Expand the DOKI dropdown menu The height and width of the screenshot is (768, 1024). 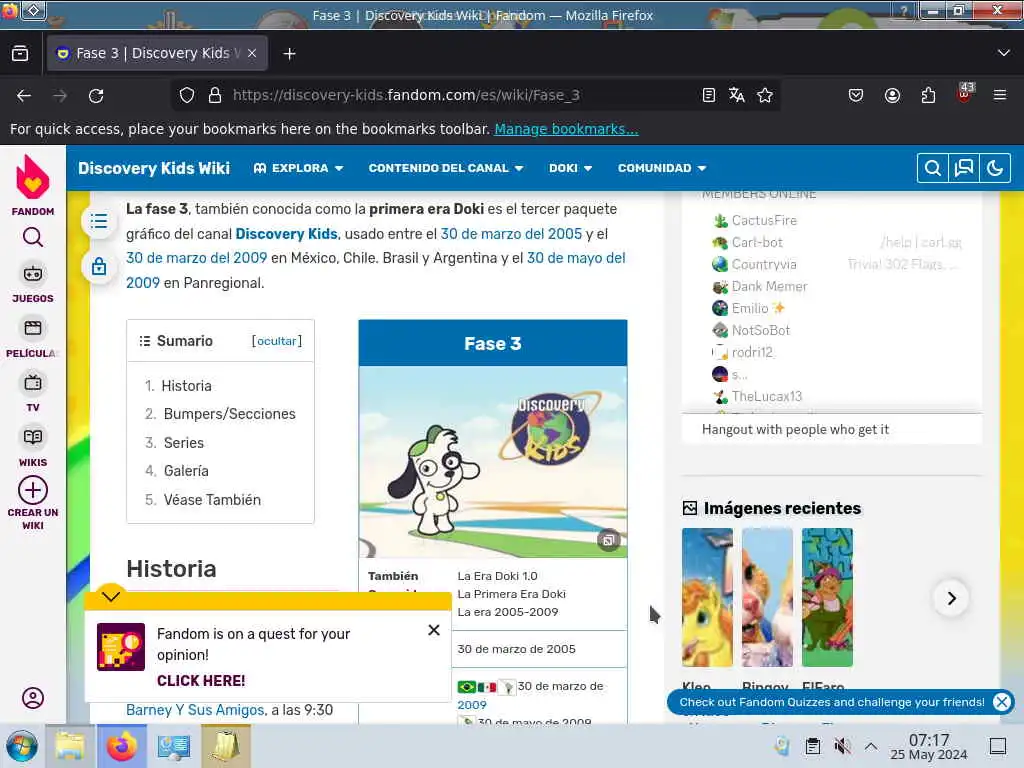[571, 168]
